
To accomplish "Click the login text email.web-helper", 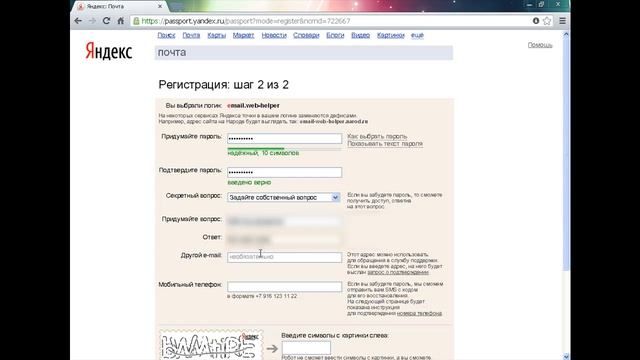I will tap(253, 106).
